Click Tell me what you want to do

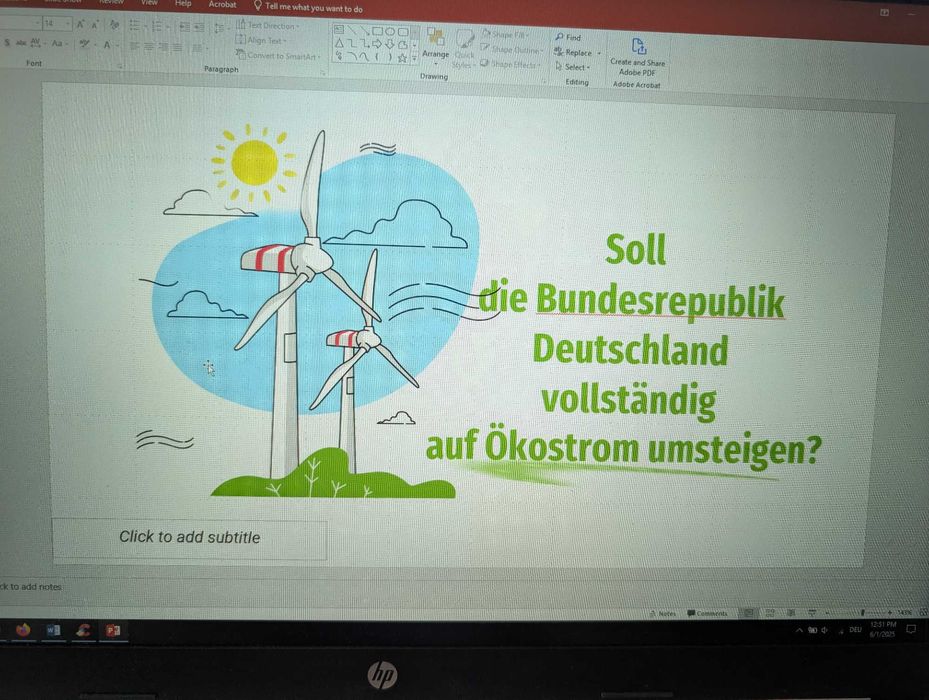point(309,8)
